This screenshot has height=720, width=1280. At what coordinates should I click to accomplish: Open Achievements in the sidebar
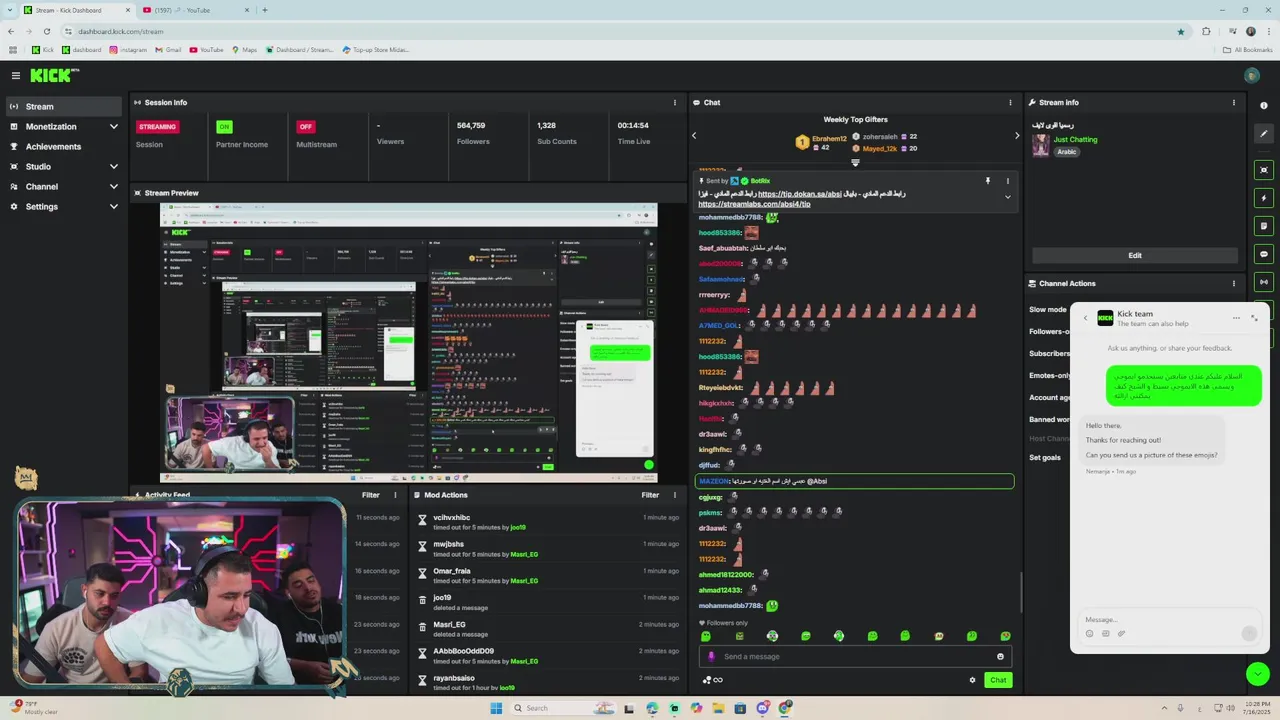click(62, 146)
